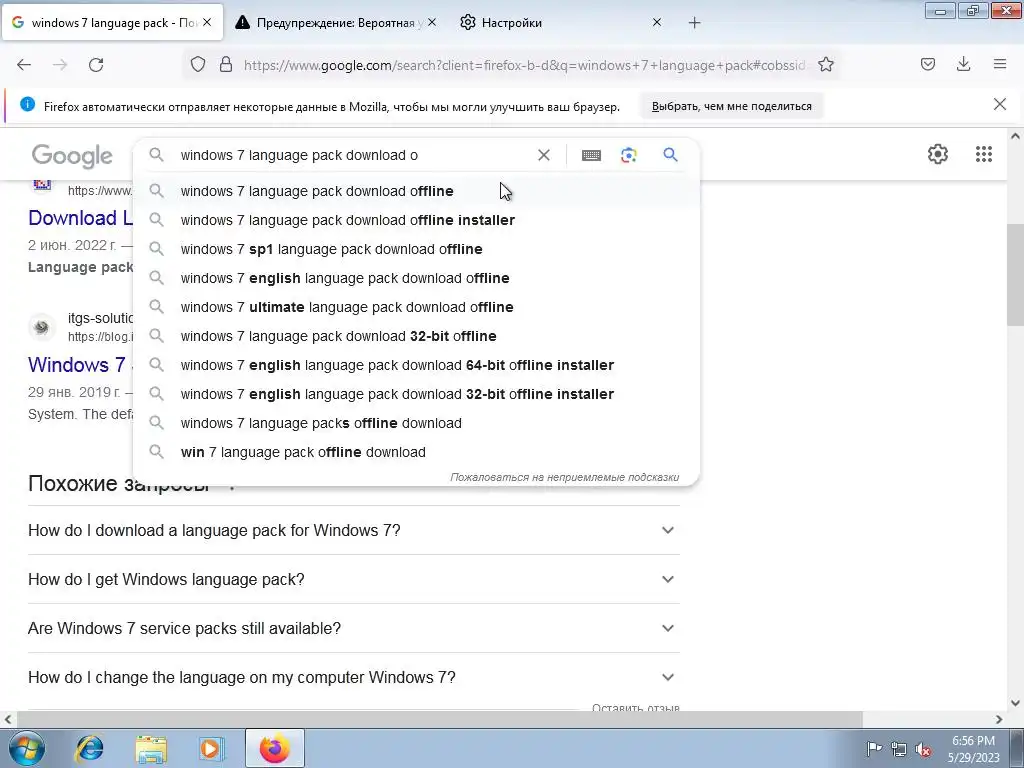This screenshot has height=768, width=1024.
Task: Click 'Выбрать, чем мне поделиться' button
Action: tap(731, 106)
